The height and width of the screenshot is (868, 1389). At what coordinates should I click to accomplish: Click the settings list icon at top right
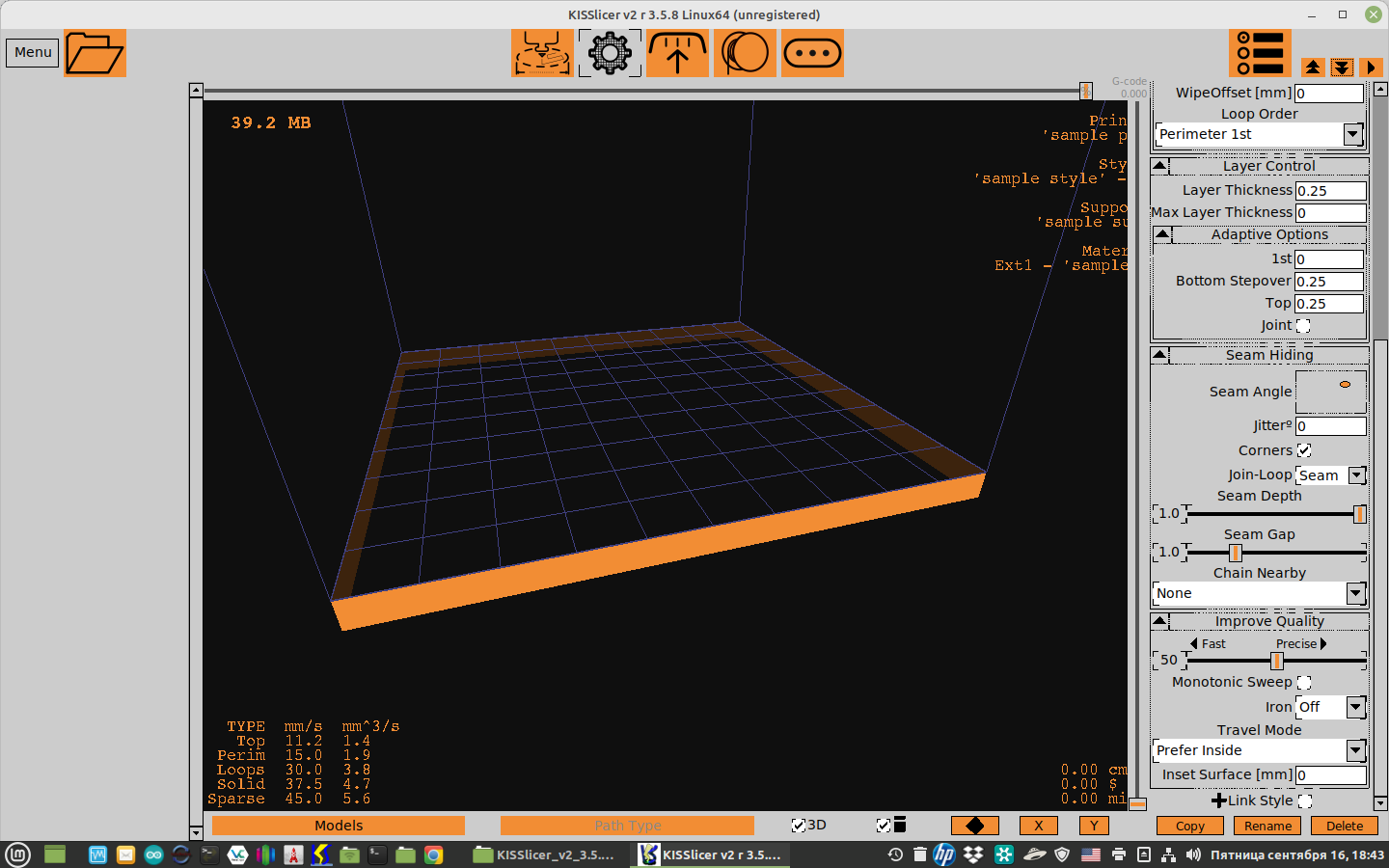[1260, 53]
